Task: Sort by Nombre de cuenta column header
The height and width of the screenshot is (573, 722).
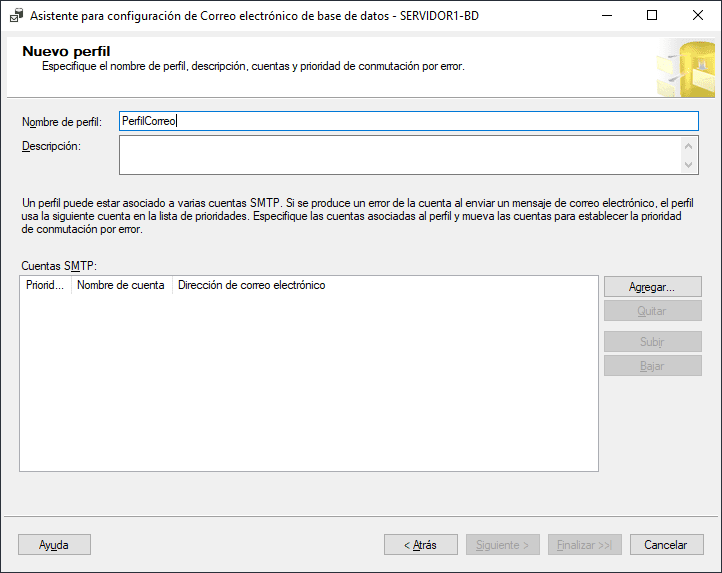Action: click(121, 285)
